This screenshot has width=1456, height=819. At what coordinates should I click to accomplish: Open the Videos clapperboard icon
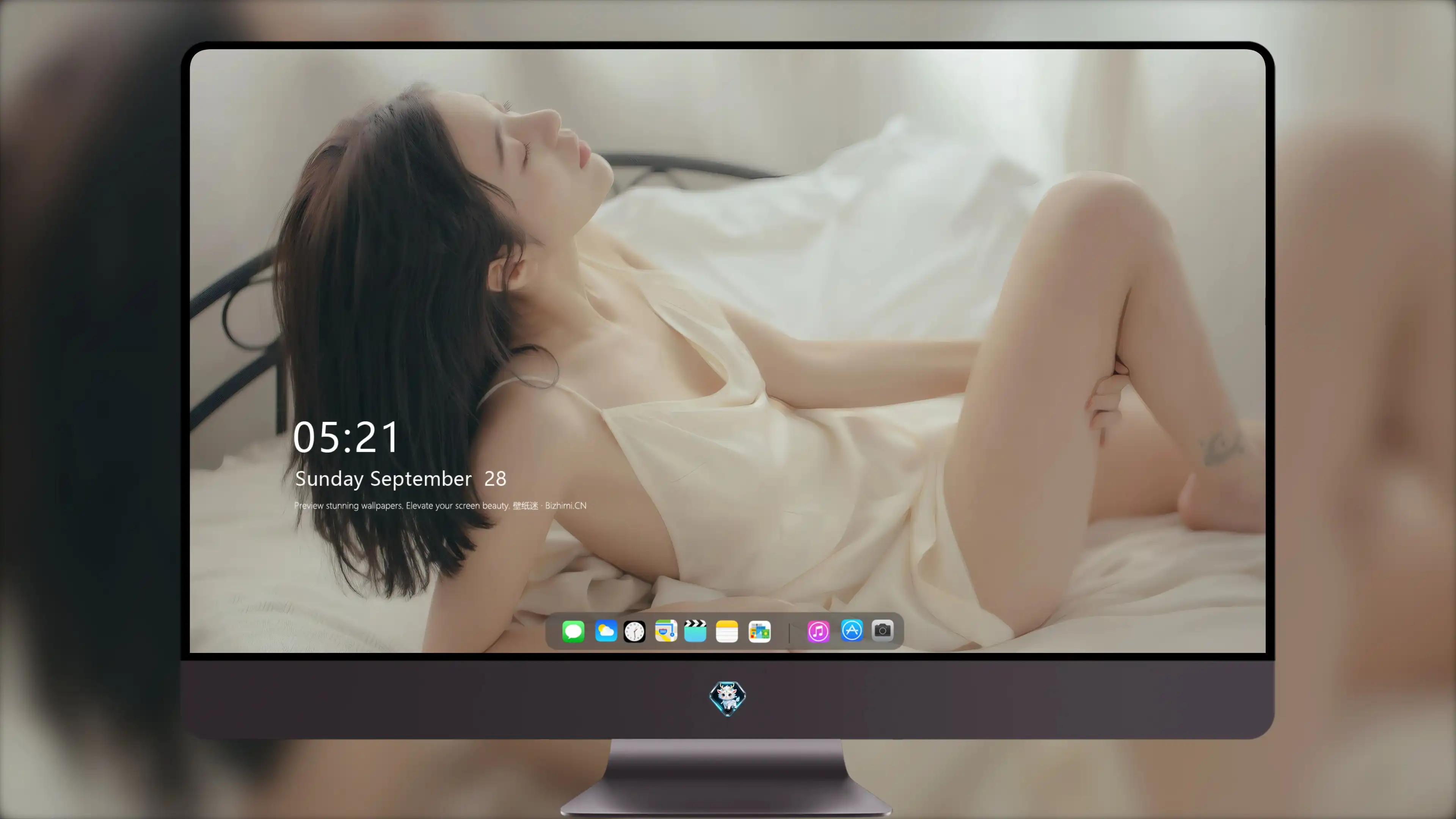click(x=695, y=631)
